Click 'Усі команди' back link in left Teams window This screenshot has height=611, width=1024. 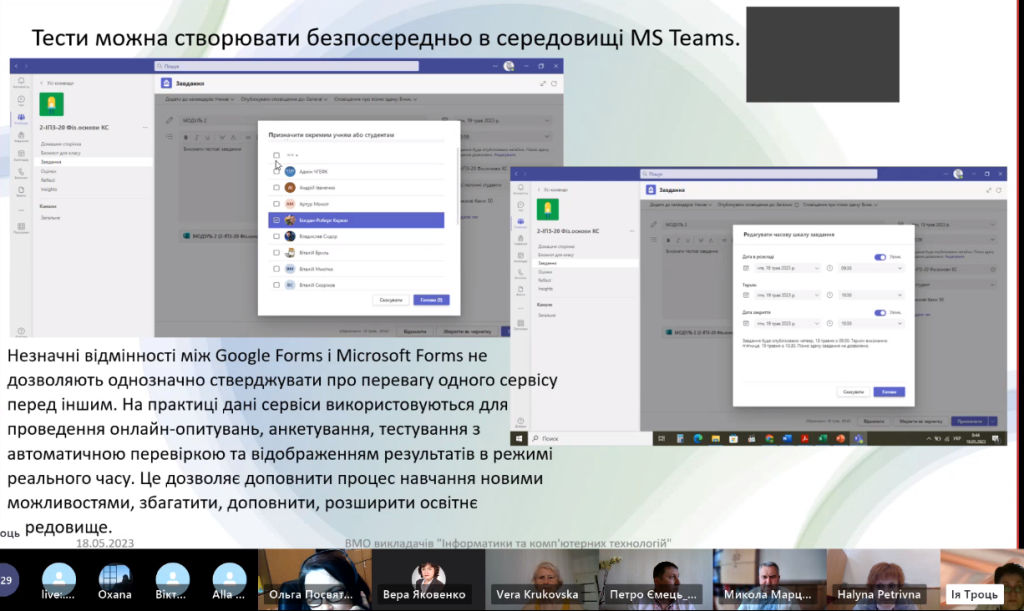click(57, 84)
